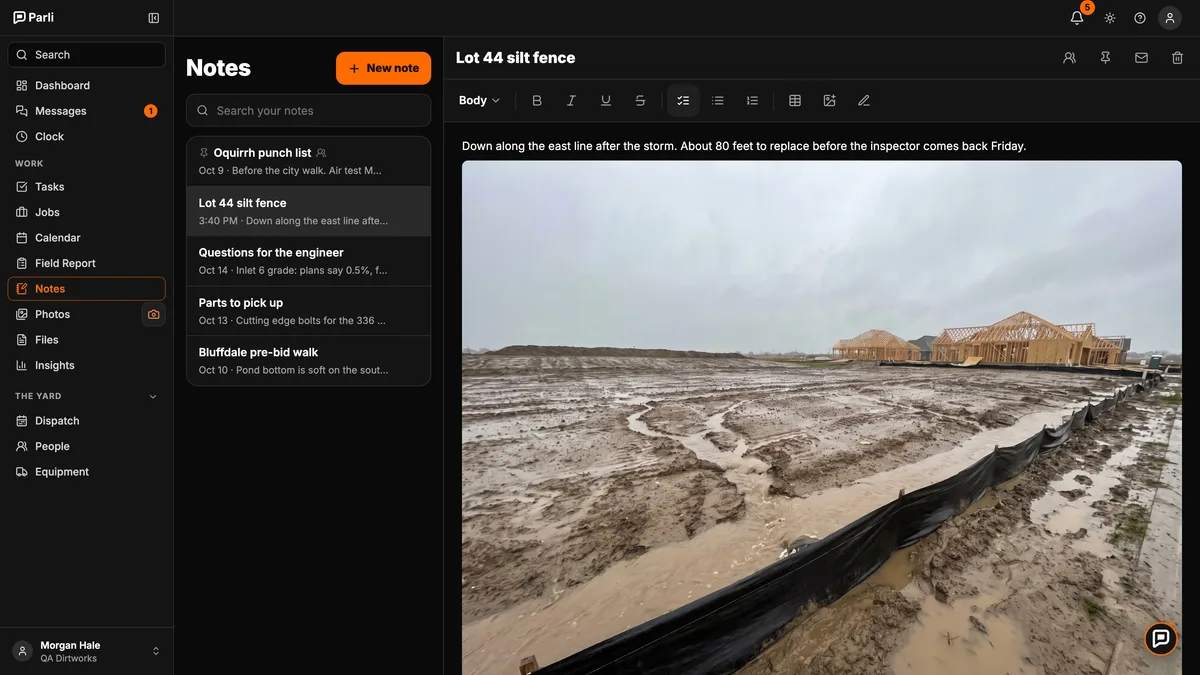
Task: Open Parts to pick up note
Action: click(309, 311)
